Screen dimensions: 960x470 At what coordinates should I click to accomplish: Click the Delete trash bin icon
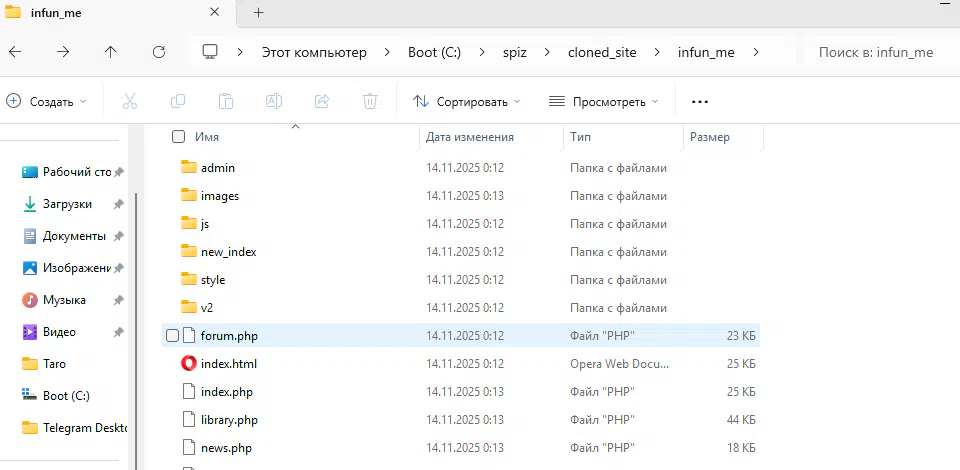click(370, 101)
